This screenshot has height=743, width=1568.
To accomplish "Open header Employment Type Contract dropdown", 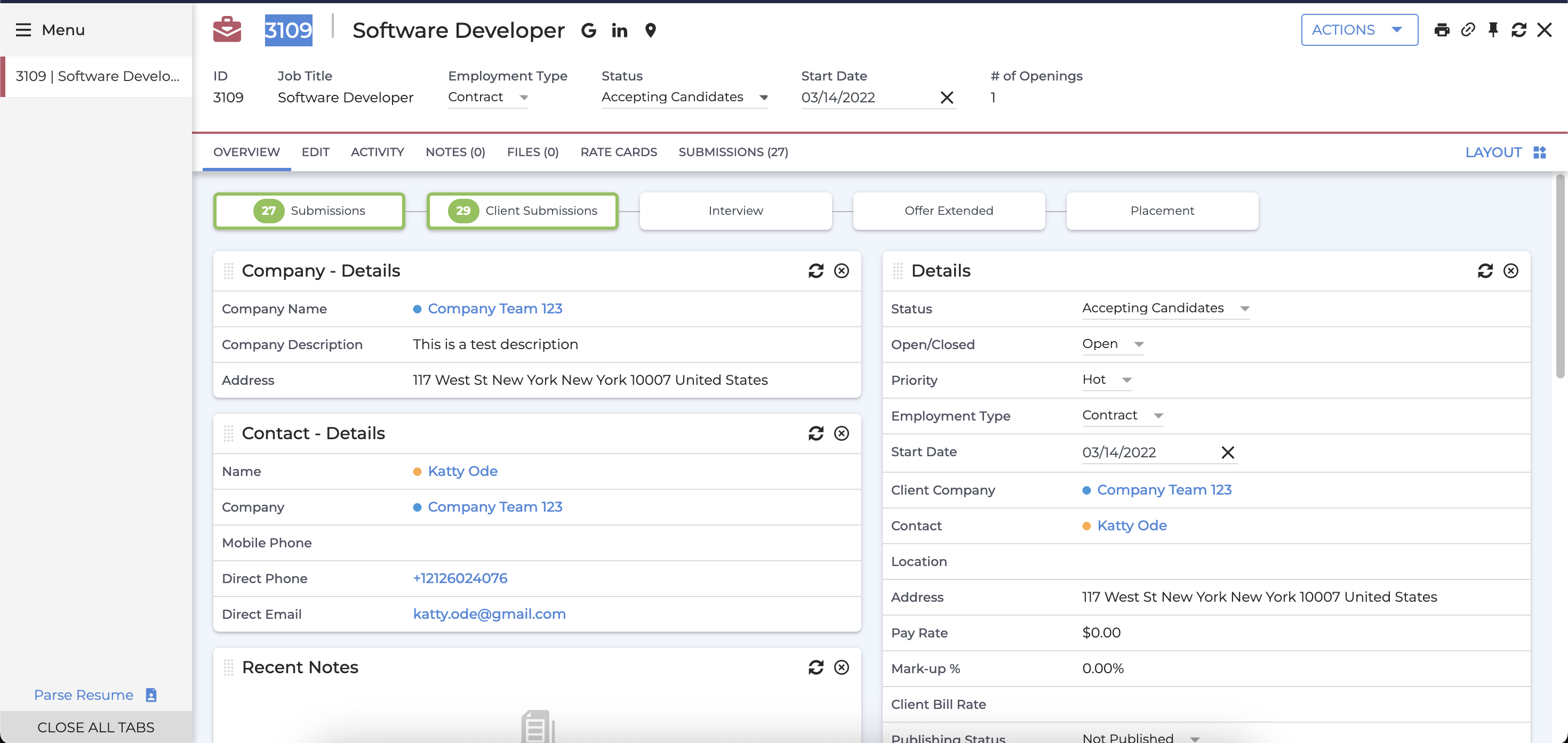I will (487, 98).
